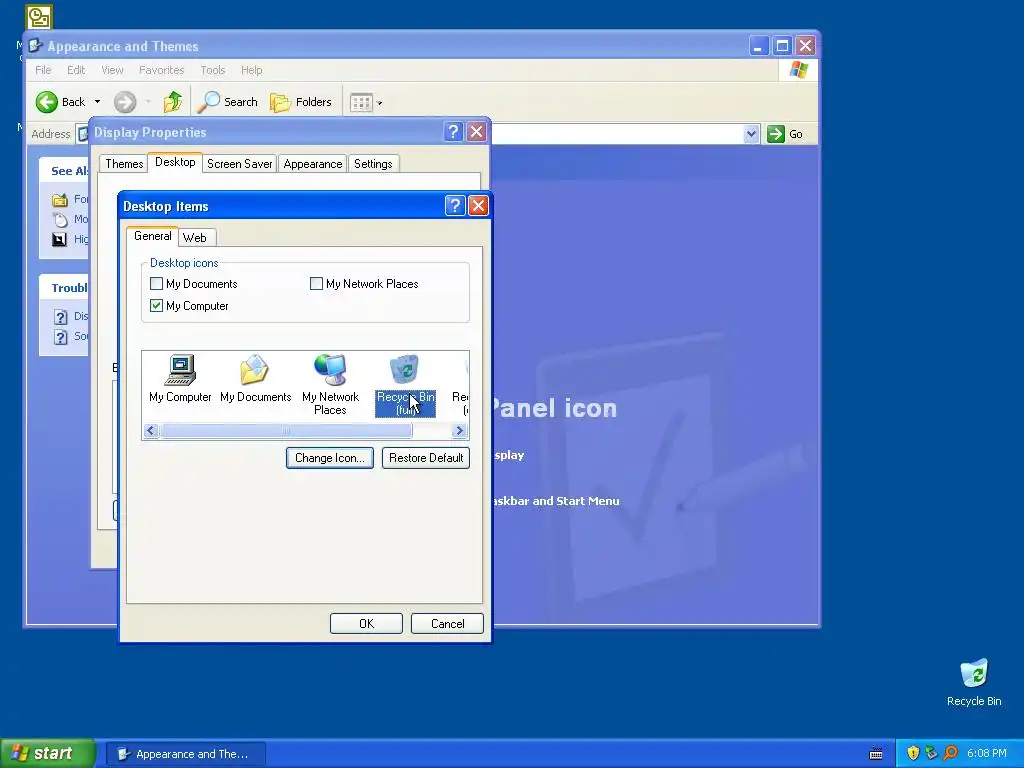The width and height of the screenshot is (1024, 768).
Task: Click the icon list left scroll arrow
Action: pos(152,430)
